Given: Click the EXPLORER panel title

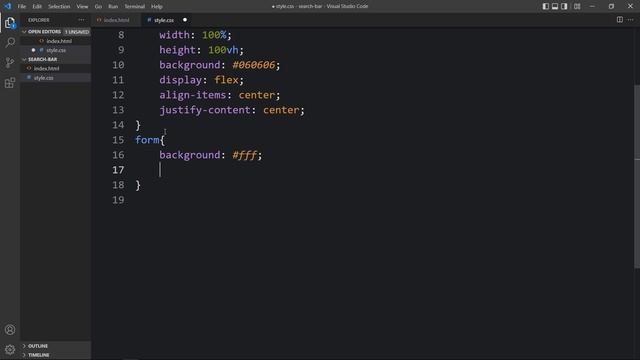Looking at the screenshot, I should pos(39,20).
